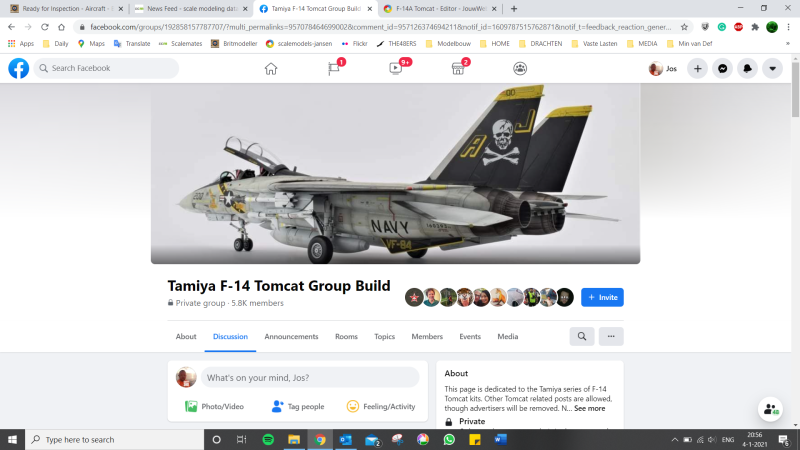
Task: Click the blue Invite button
Action: click(602, 297)
